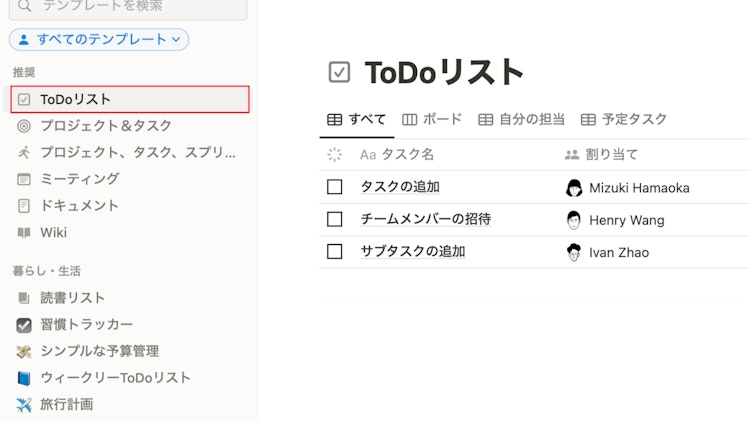Select the 読書リスト template
750x422 pixels.
click(72, 298)
